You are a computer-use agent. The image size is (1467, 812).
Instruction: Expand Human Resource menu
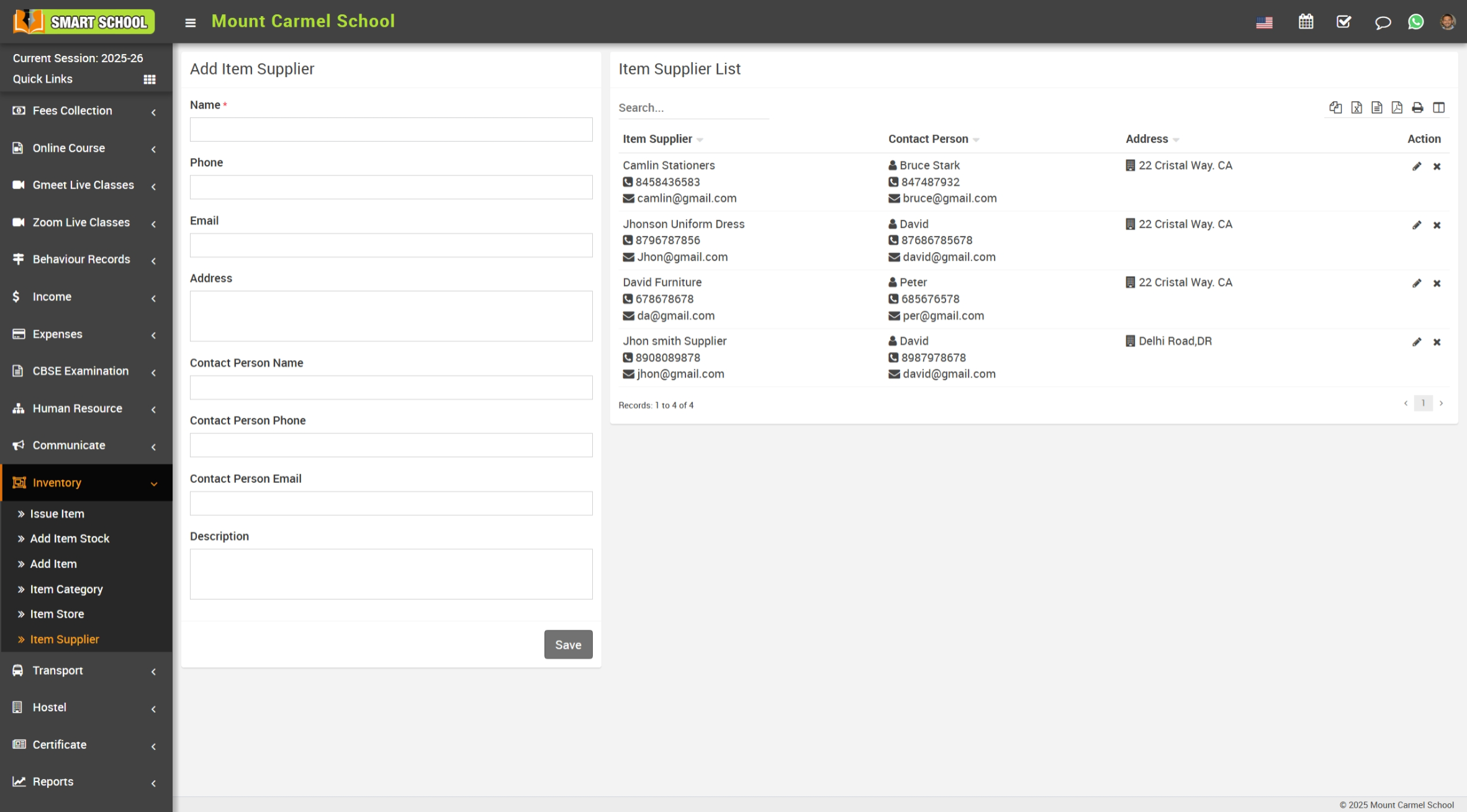[x=86, y=408]
